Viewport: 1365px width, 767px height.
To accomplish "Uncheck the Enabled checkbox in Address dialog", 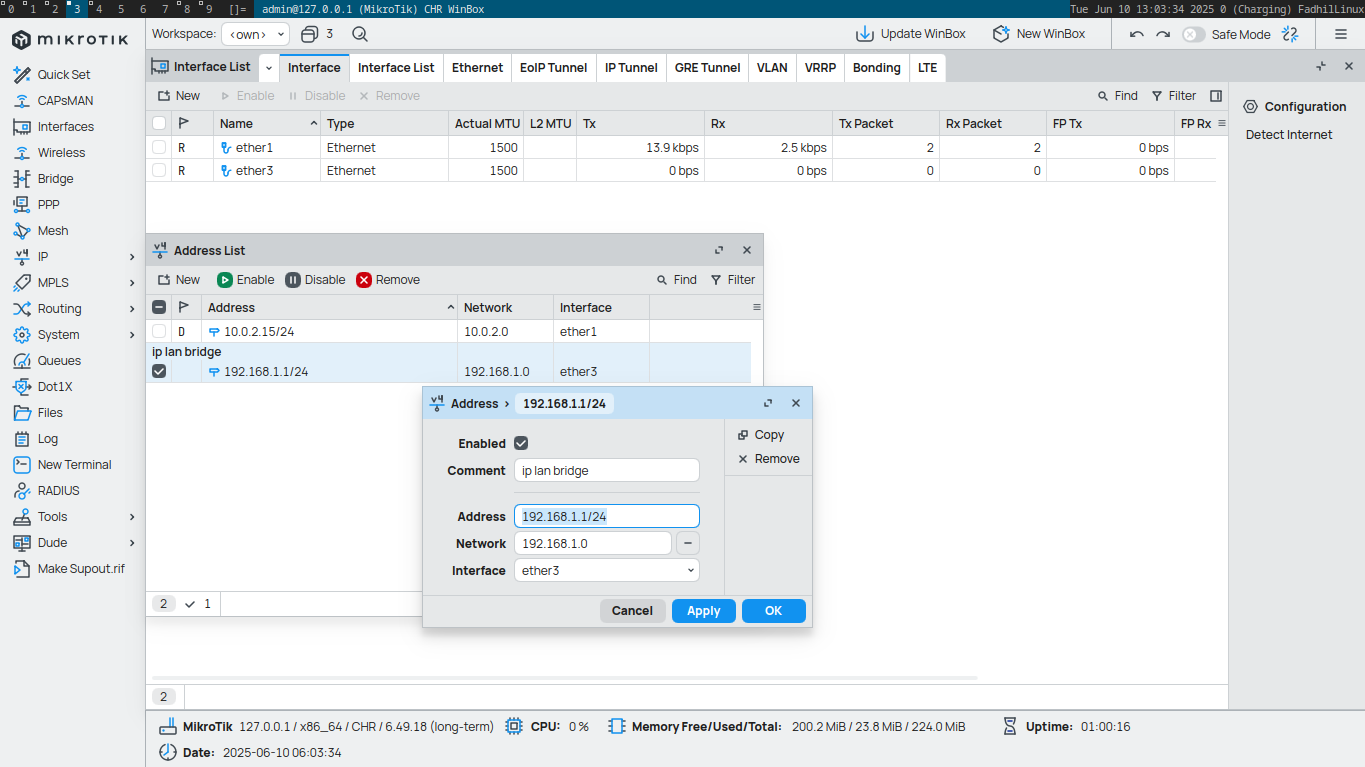I will [x=521, y=444].
